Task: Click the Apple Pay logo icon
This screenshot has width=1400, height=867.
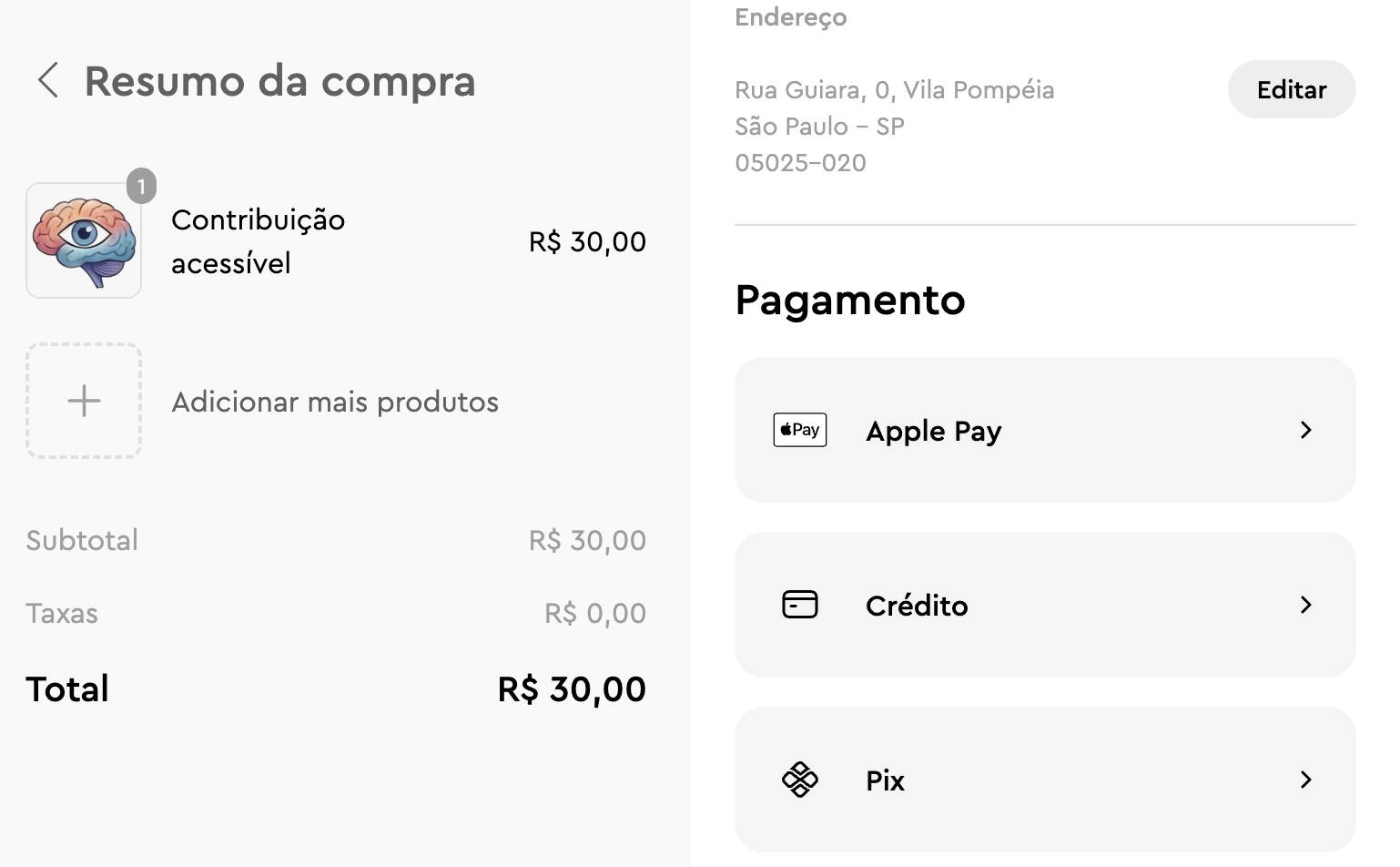Action: pos(800,430)
